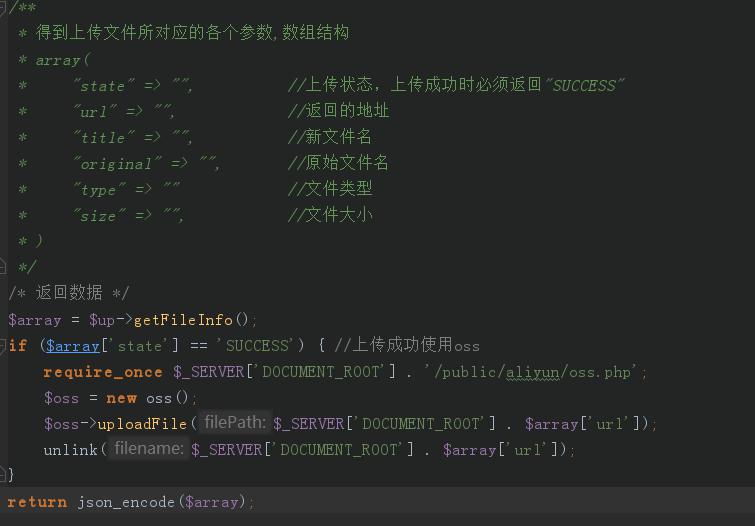755x526 pixels.
Task: Collapse the if block fold marker
Action: pyautogui.click(x=4, y=345)
